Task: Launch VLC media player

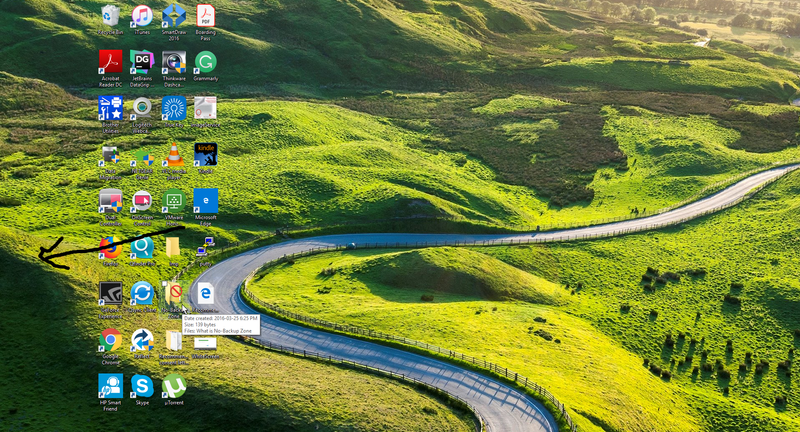Action: click(174, 155)
